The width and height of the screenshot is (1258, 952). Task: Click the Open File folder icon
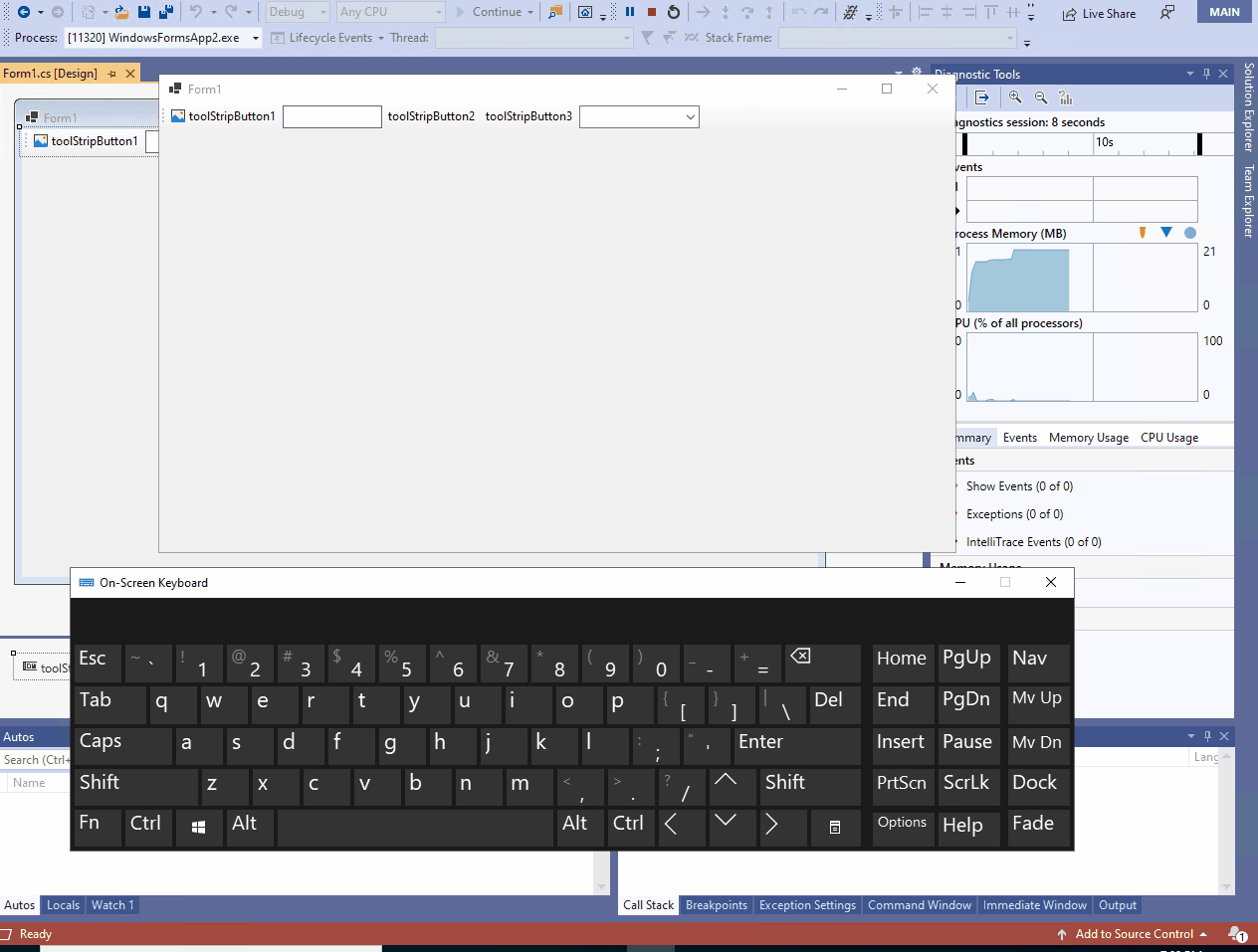click(x=121, y=12)
